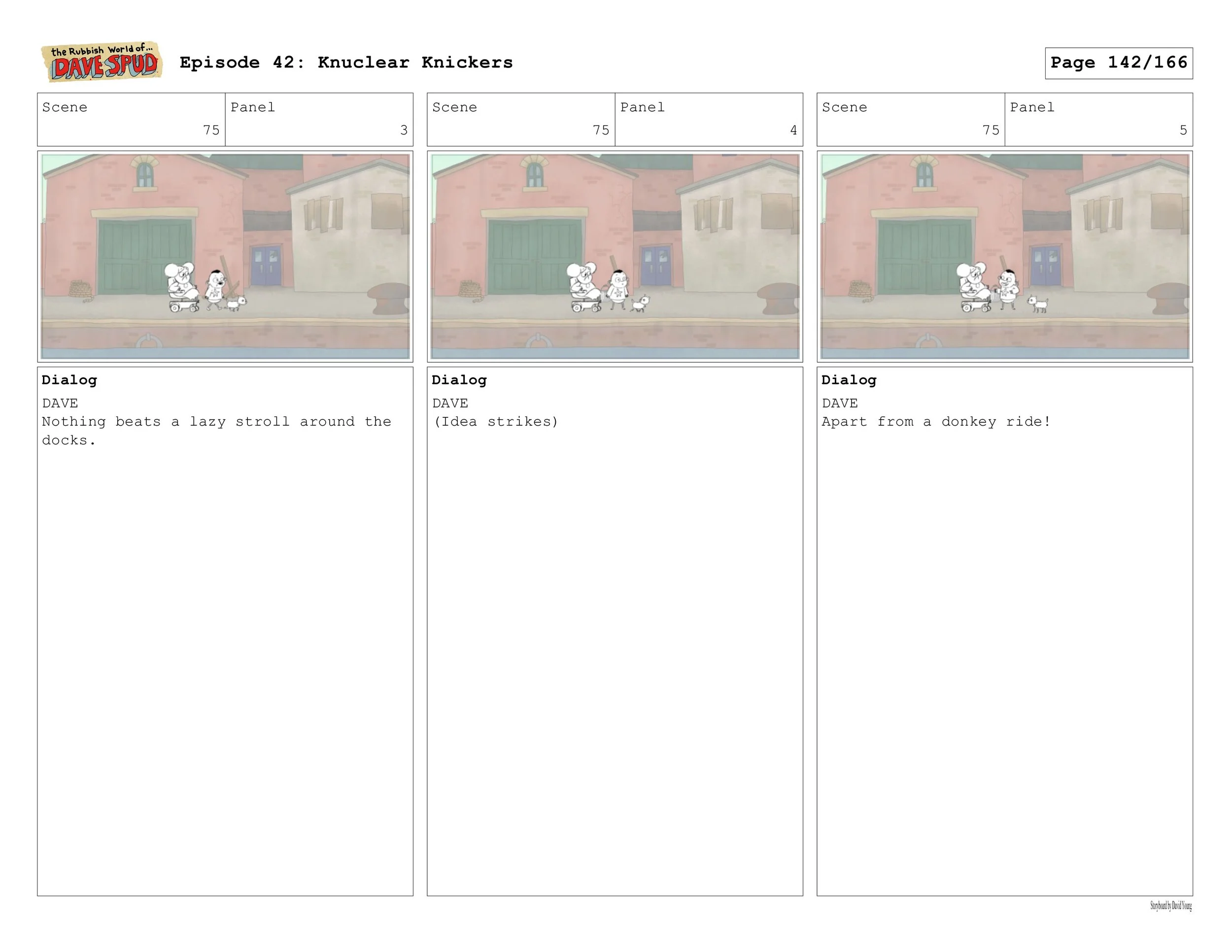Screen dimensions: 1232x952
Task: Click the Scene 75 cell of panel 5
Action: 911,119
